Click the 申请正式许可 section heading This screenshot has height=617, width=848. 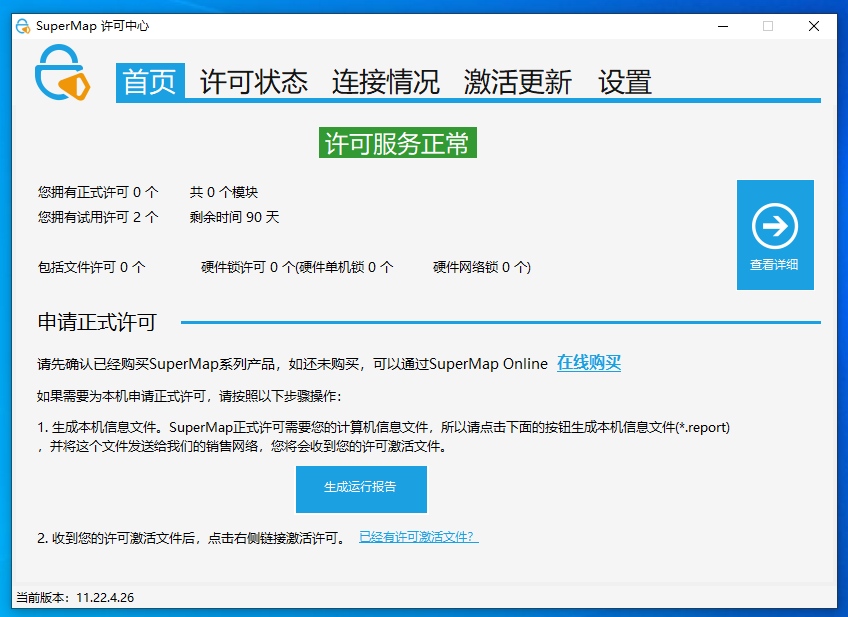[97, 322]
